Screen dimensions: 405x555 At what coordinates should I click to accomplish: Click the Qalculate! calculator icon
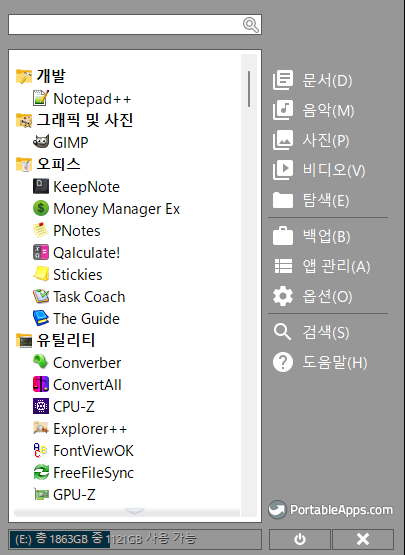click(x=41, y=252)
